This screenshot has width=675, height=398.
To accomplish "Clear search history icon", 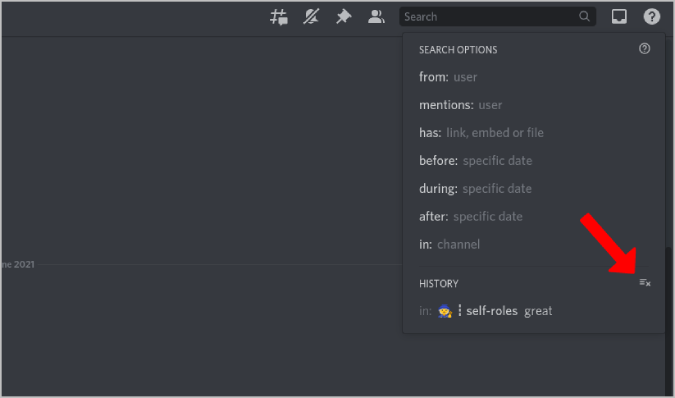I will (x=645, y=283).
